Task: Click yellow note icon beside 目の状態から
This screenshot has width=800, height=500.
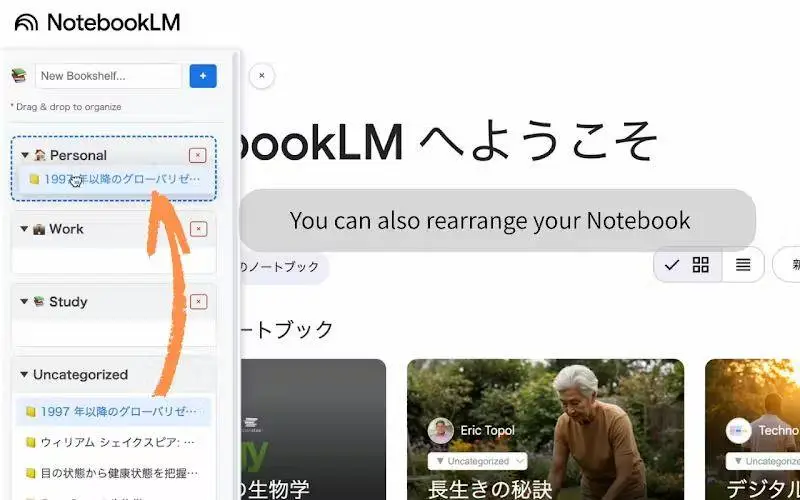Action: 31,473
